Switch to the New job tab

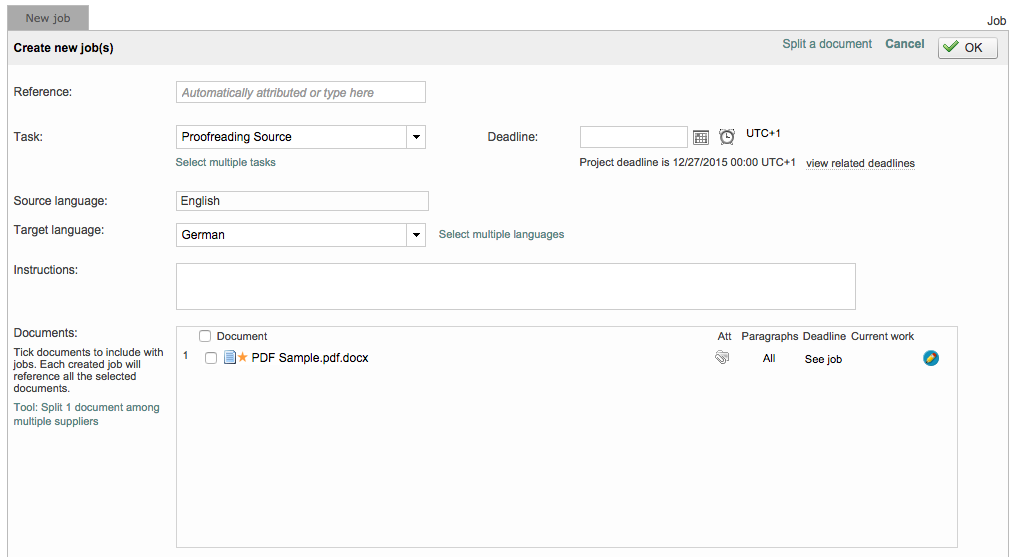pyautogui.click(x=48, y=18)
